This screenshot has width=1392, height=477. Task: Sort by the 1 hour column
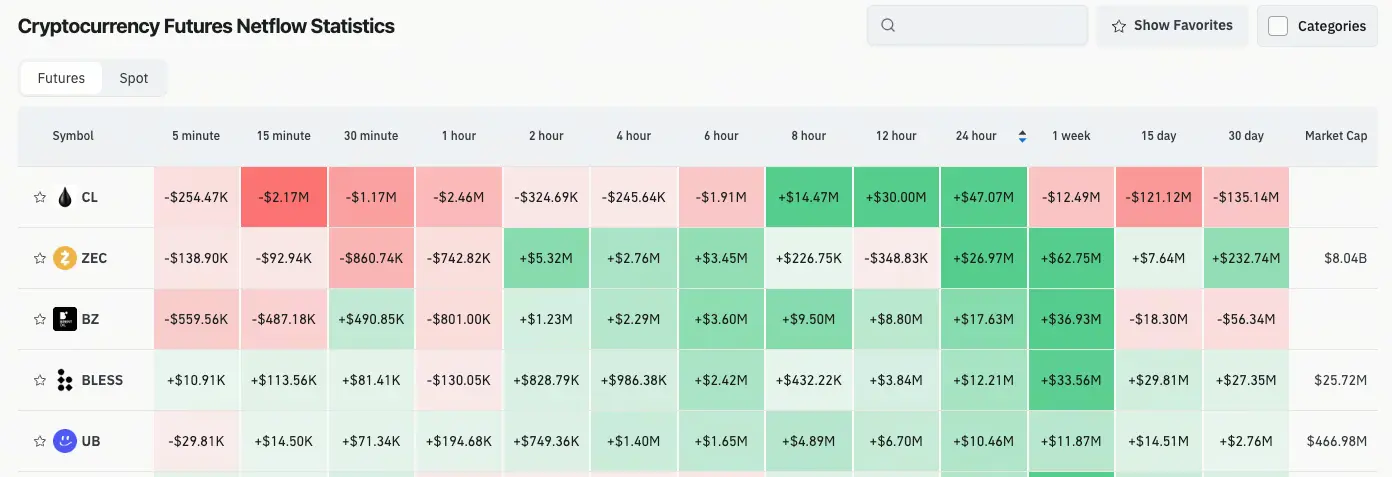459,136
